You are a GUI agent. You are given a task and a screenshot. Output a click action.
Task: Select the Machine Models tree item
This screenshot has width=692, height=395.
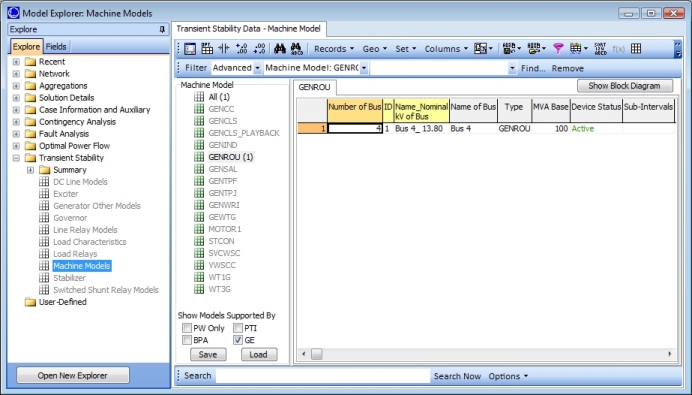coord(82,266)
